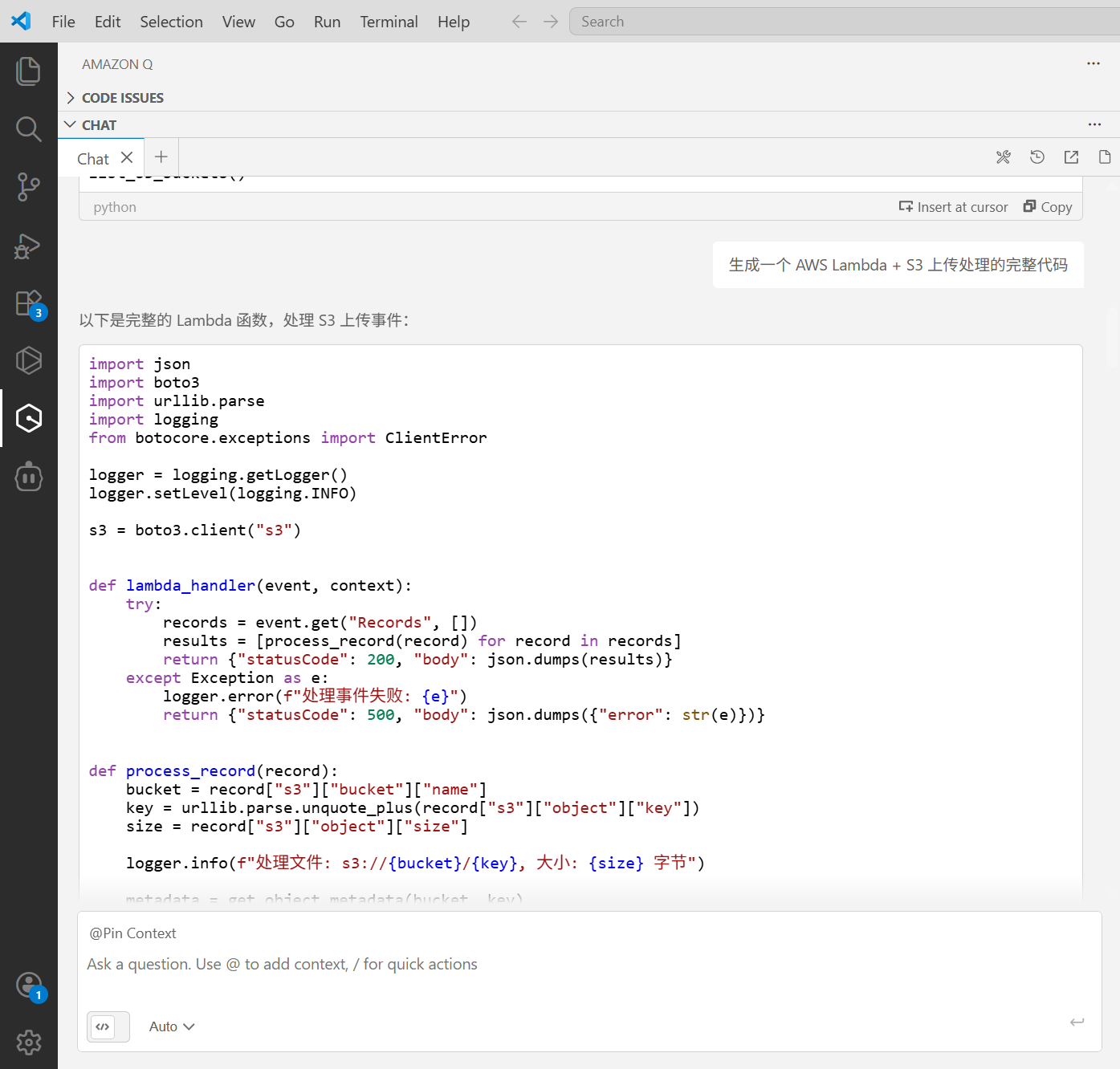Viewport: 1120px width, 1069px height.
Task: Click the 'import boto3' code line
Action: (145, 383)
